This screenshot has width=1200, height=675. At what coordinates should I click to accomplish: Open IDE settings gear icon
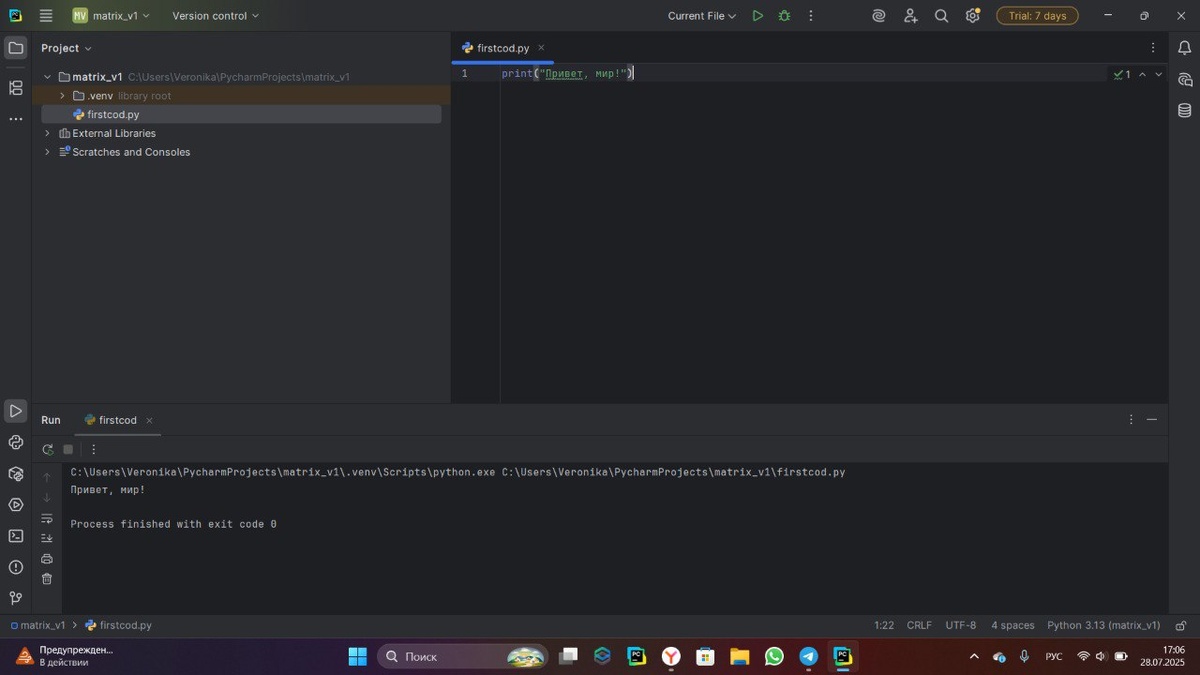click(x=972, y=16)
